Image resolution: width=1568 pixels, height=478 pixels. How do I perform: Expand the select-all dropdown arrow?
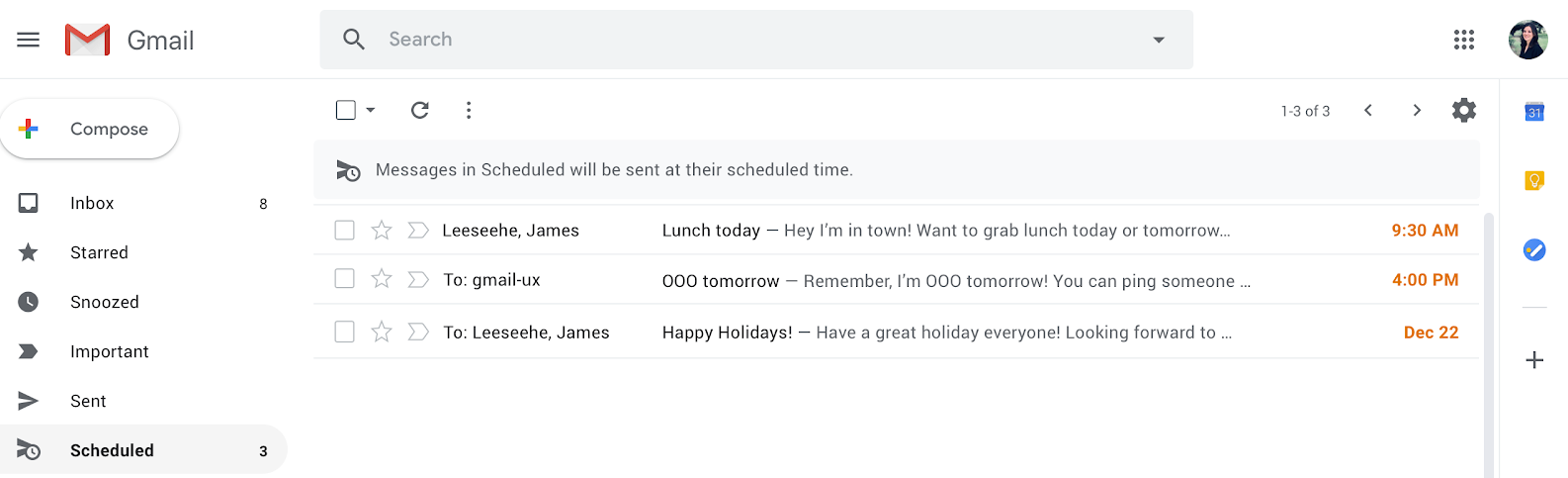371,110
